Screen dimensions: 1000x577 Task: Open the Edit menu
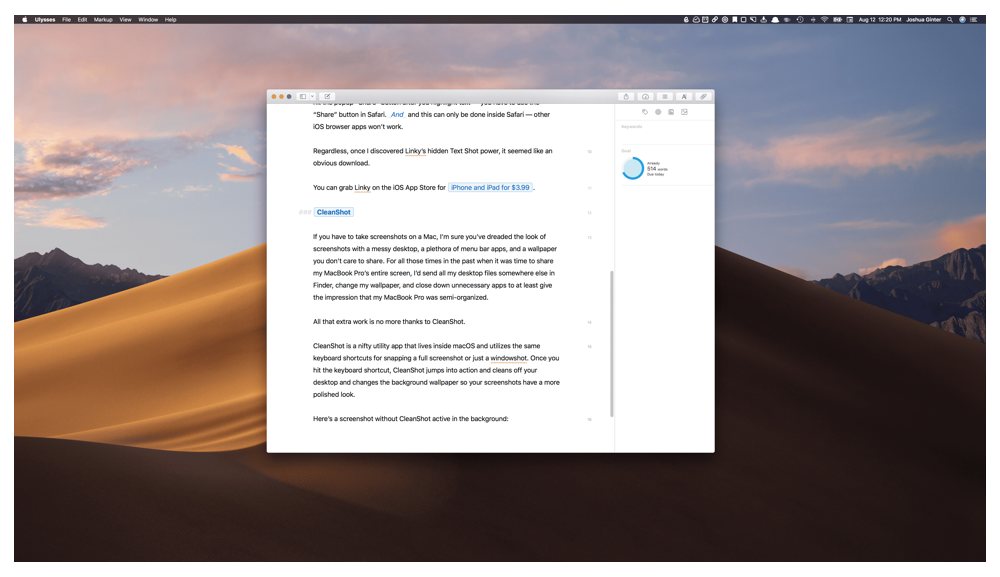click(x=82, y=20)
